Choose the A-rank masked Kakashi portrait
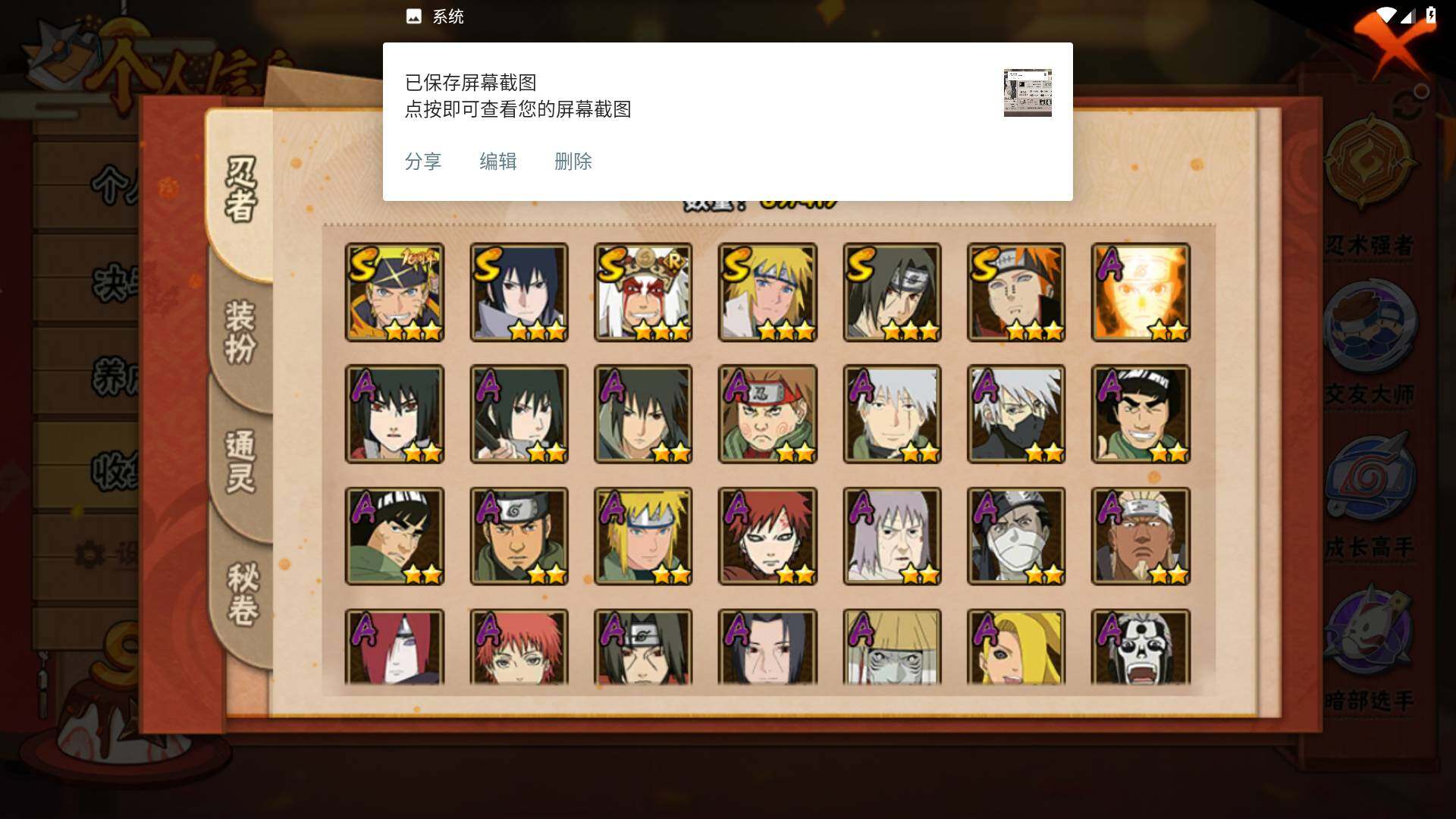This screenshot has height=819, width=1456. pos(1016,414)
